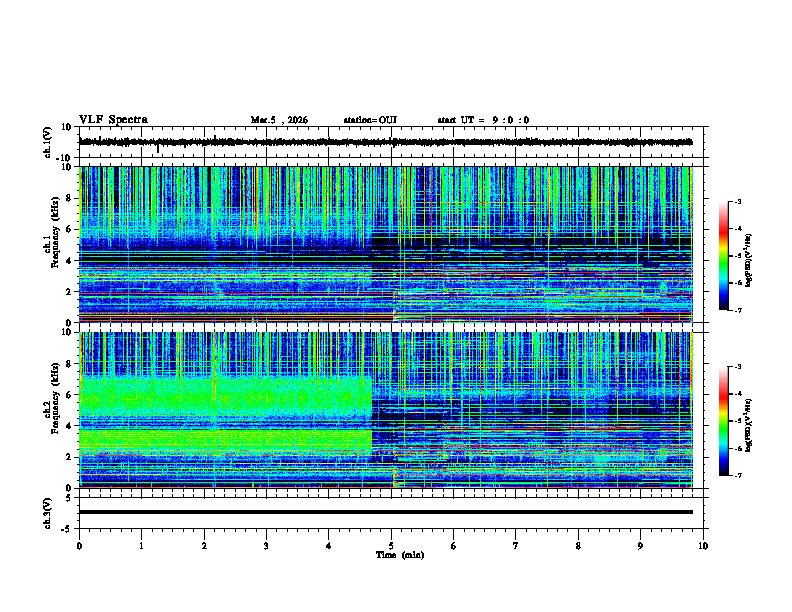Click the time axis tick label "7"
The height and width of the screenshot is (612, 792).
coord(516,546)
